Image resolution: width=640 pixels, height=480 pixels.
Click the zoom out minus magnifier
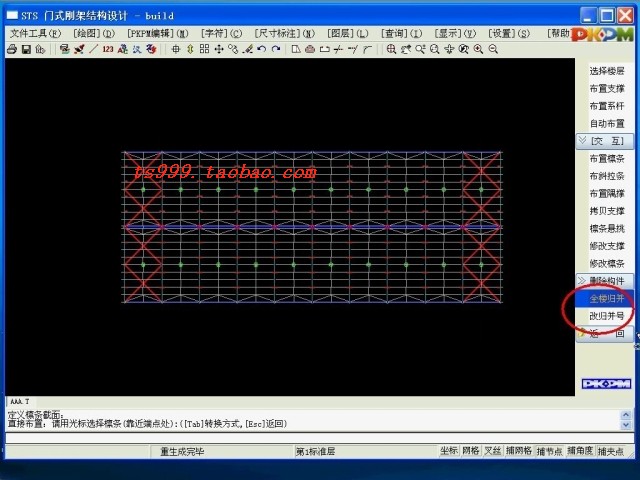coord(493,49)
